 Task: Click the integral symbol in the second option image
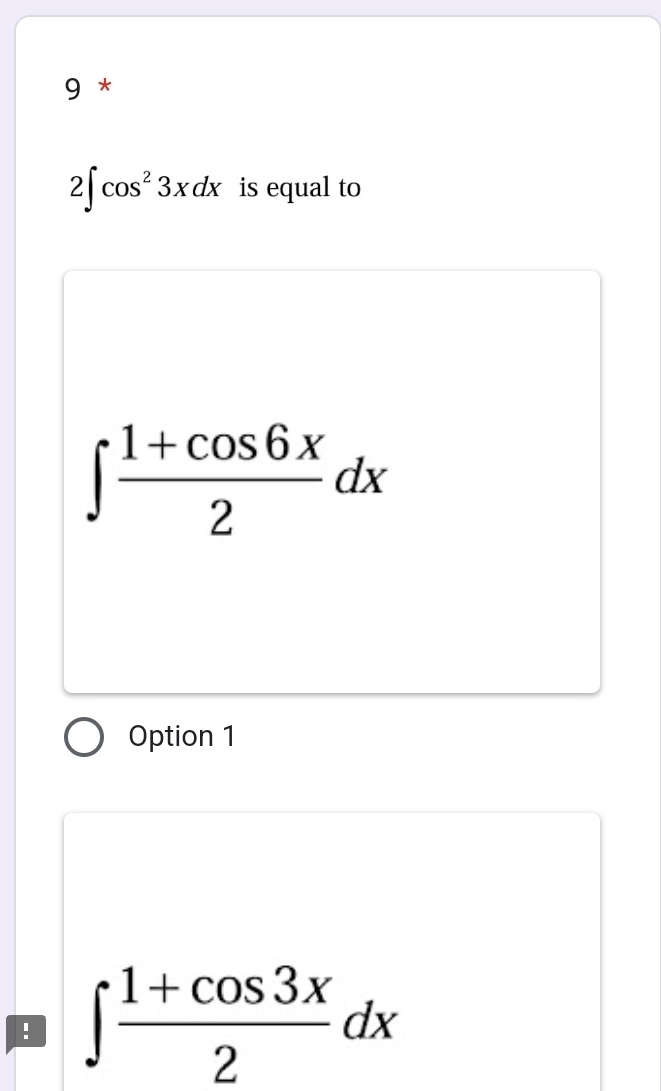97,1024
